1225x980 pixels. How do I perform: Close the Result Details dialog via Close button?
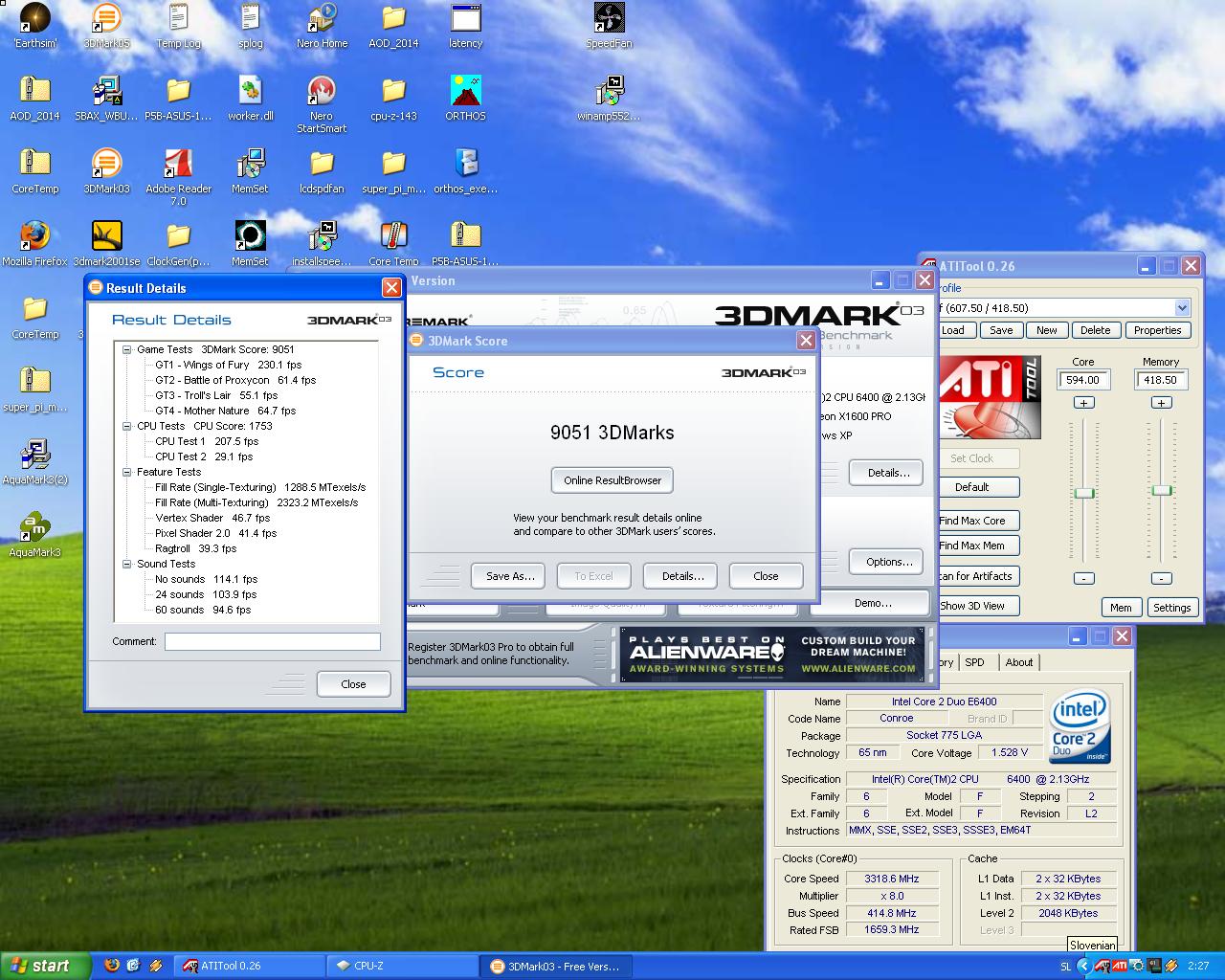[x=353, y=684]
